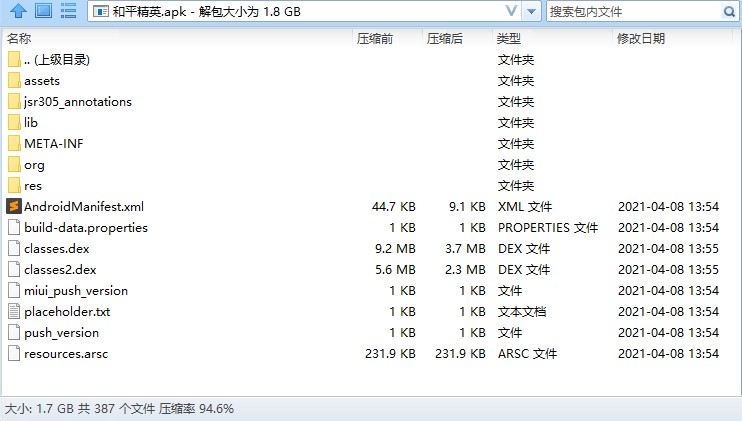Select the assets folder name
The height and width of the screenshot is (421, 742).
click(42, 81)
